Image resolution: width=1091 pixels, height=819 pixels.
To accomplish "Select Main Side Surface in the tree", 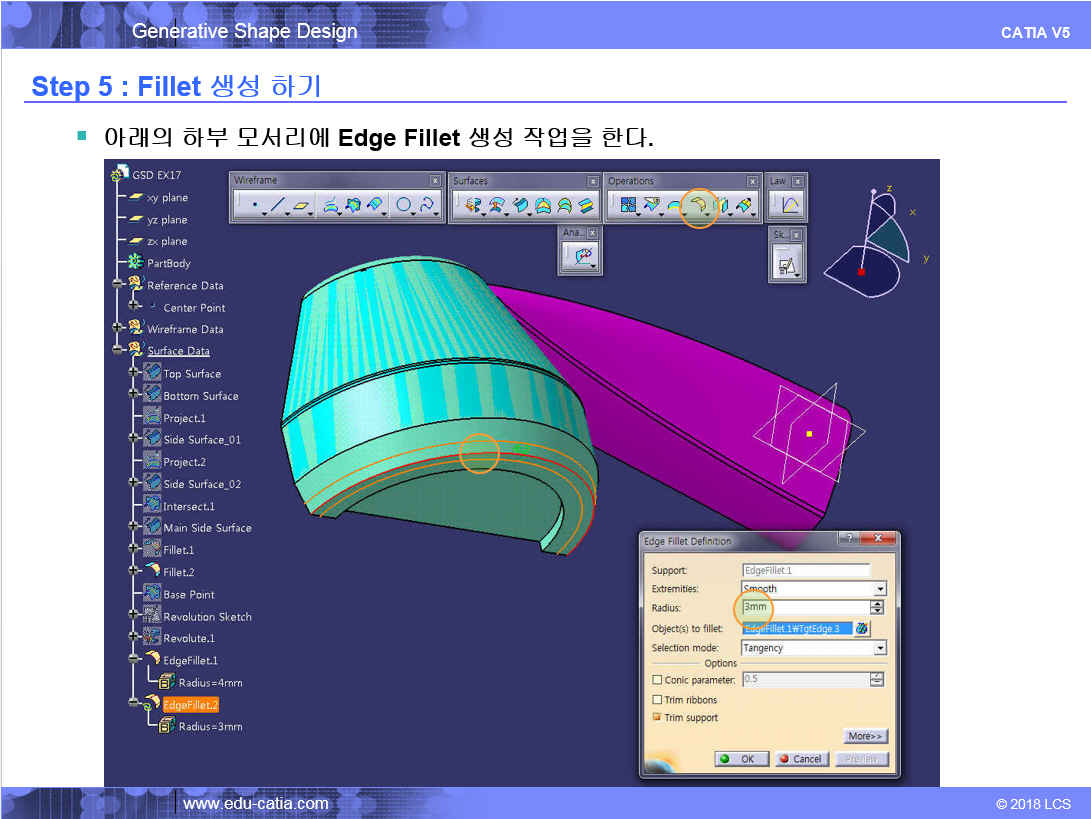I will click(207, 528).
